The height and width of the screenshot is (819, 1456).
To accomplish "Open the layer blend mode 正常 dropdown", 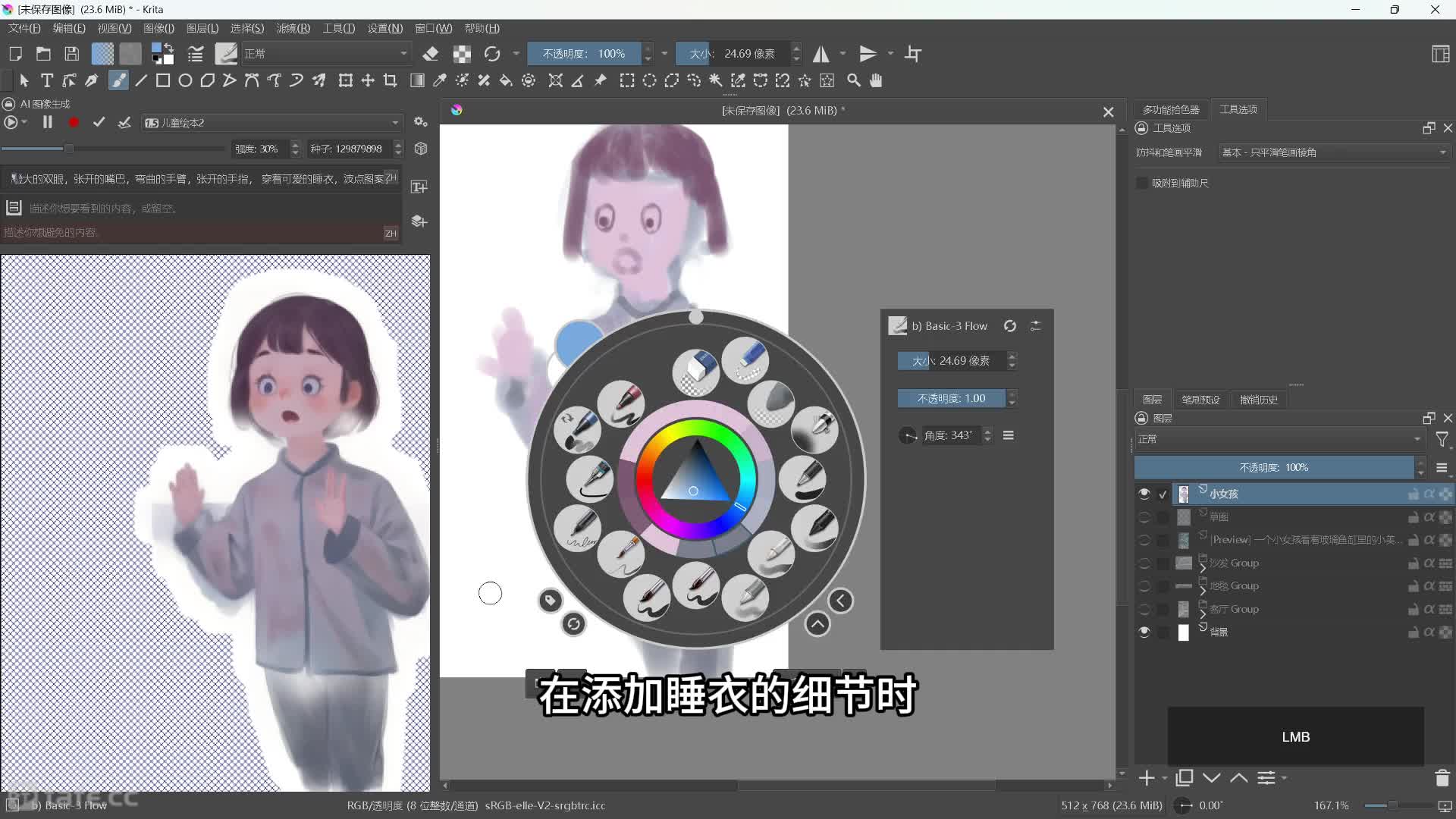I will (1279, 439).
